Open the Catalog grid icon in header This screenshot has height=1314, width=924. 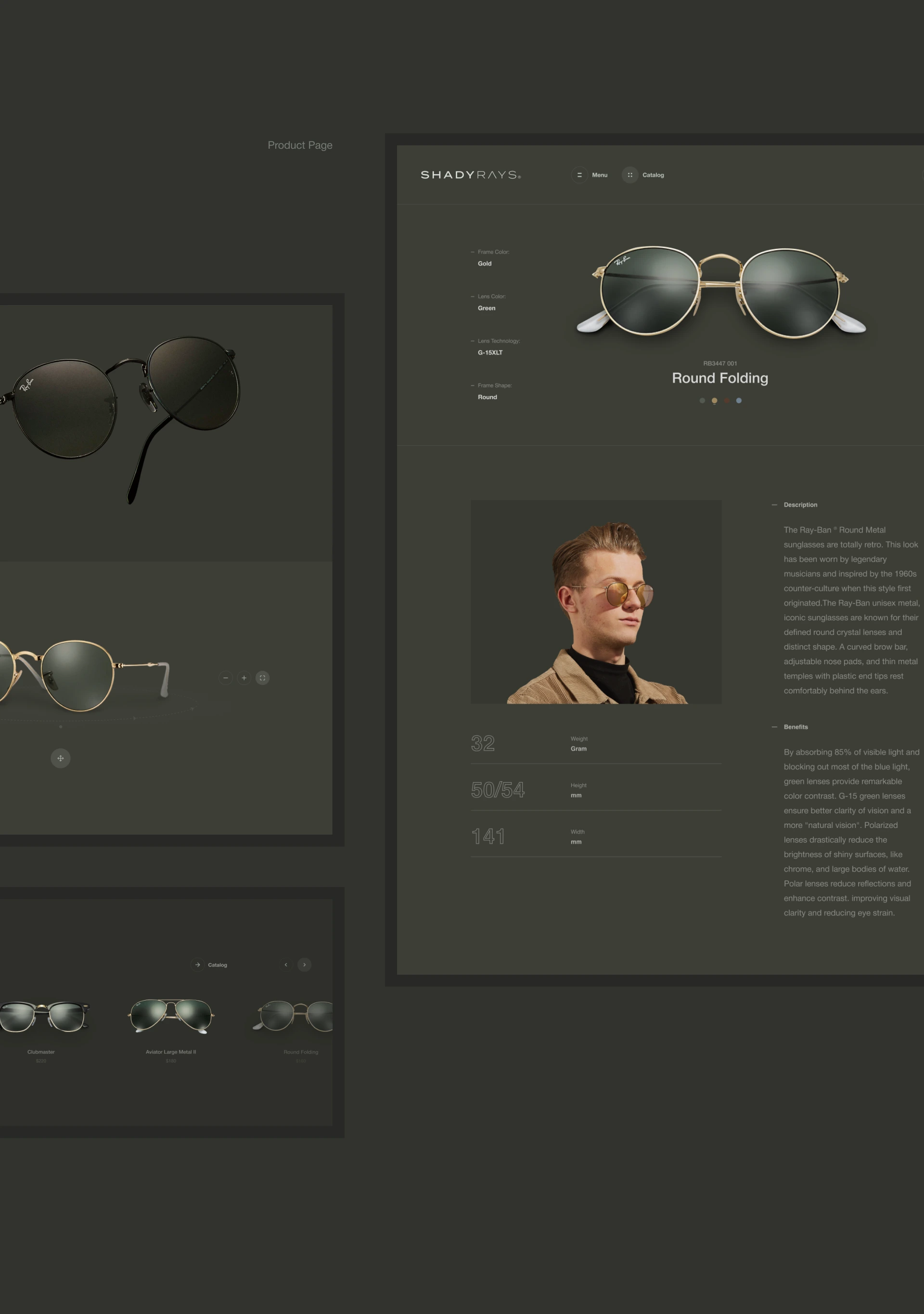click(629, 175)
